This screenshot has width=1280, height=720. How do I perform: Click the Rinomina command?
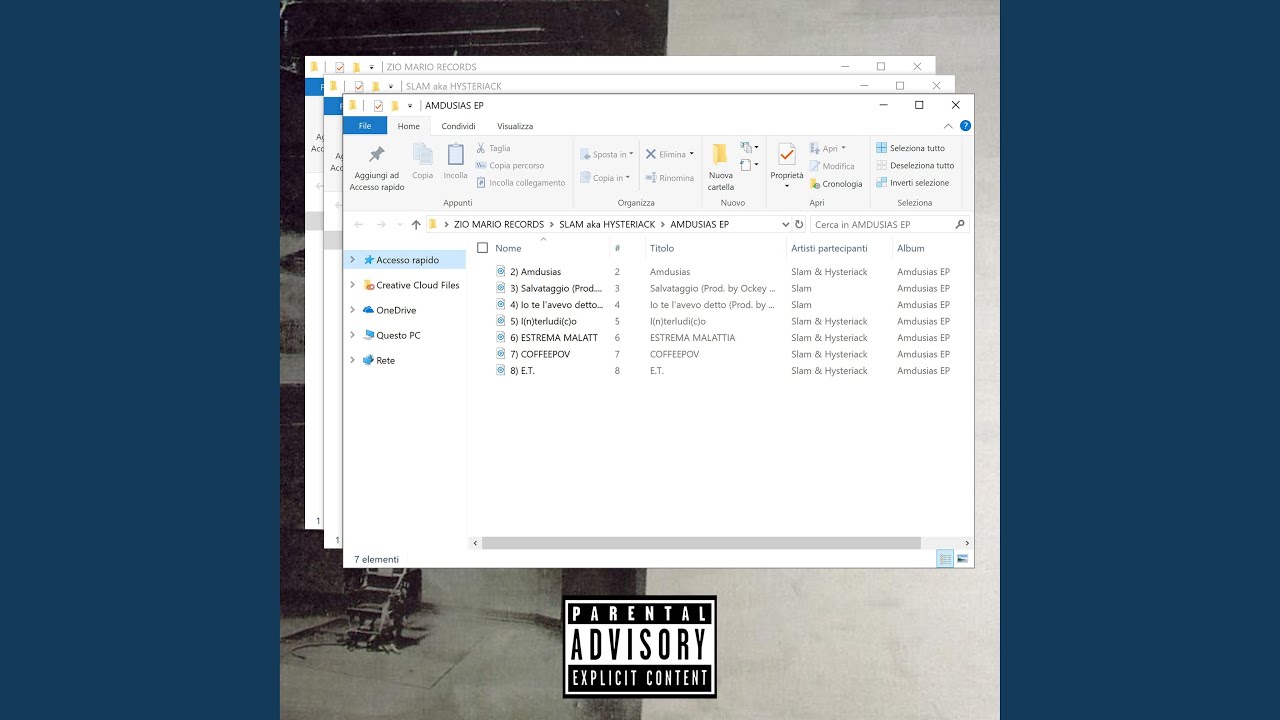669,178
